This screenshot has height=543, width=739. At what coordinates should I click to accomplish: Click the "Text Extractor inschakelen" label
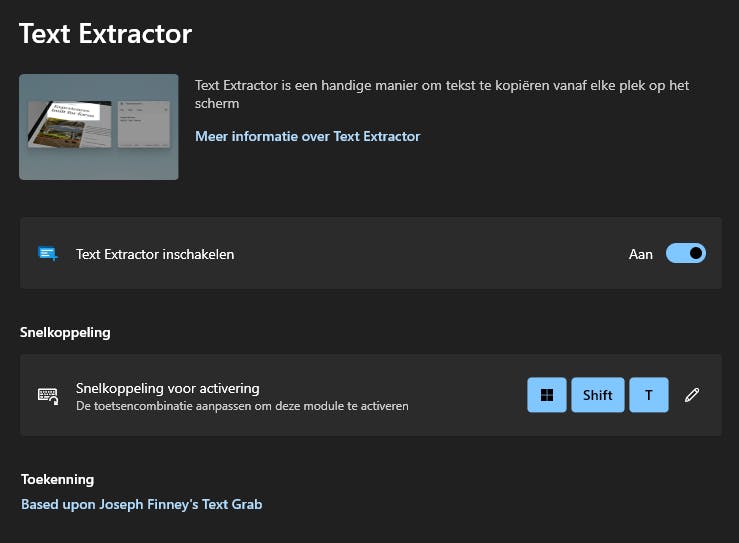coord(155,254)
